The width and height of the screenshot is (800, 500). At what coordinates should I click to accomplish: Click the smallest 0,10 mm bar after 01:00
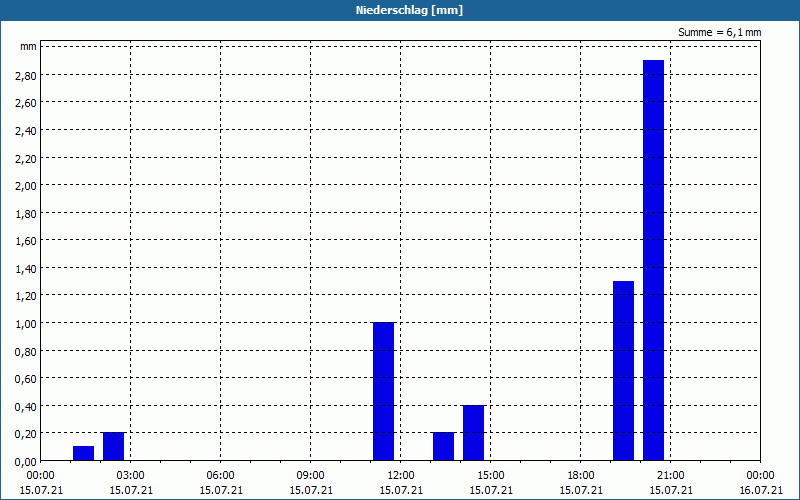click(83, 453)
